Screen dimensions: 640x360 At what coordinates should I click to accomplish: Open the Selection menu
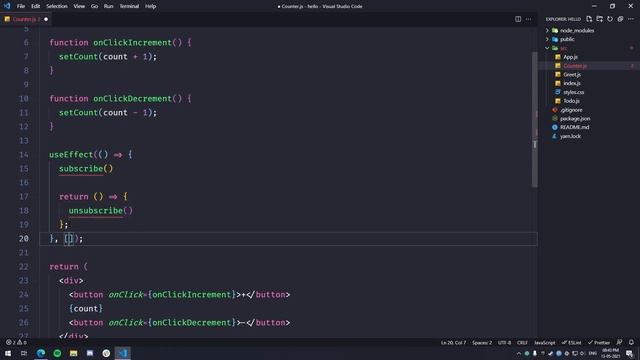point(57,6)
